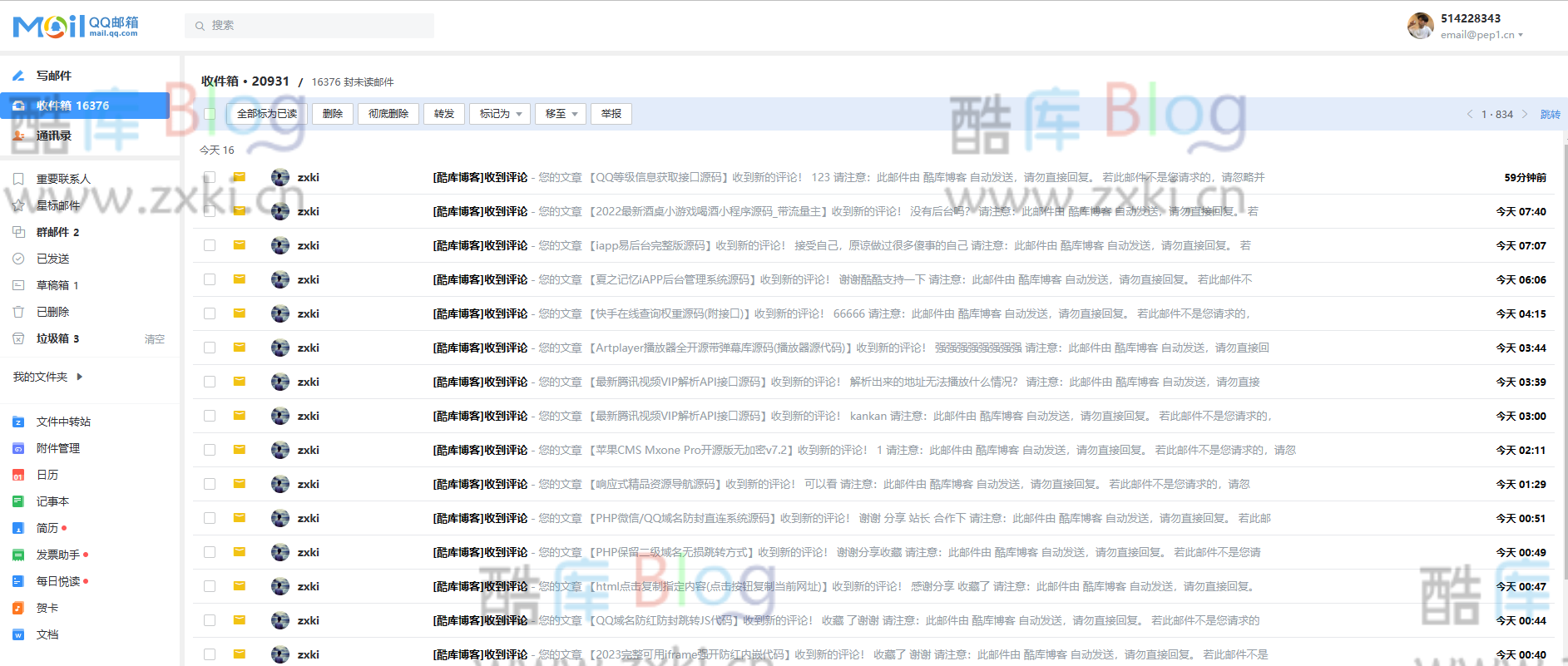Click the daily reading icon
Image resolution: width=1568 pixels, height=666 pixels.
pos(18,581)
